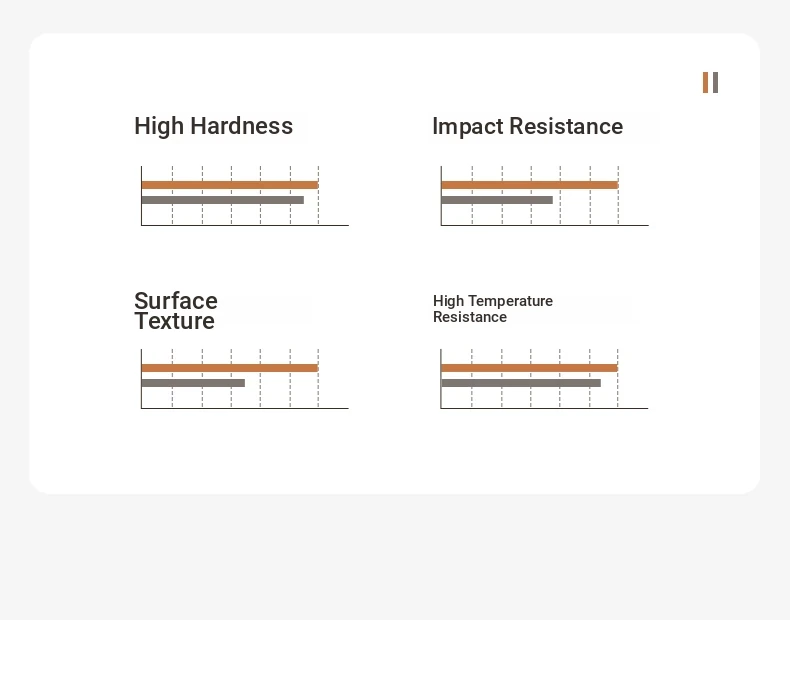Select orange bar in High Hardness chart
The width and height of the screenshot is (790, 689).
(x=230, y=185)
